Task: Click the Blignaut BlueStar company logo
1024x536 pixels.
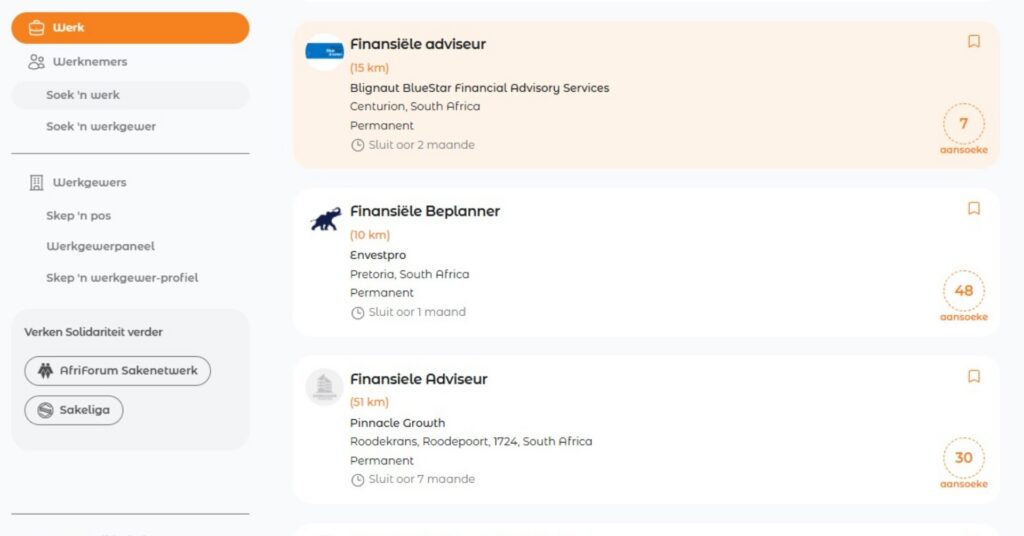Action: coord(325,52)
